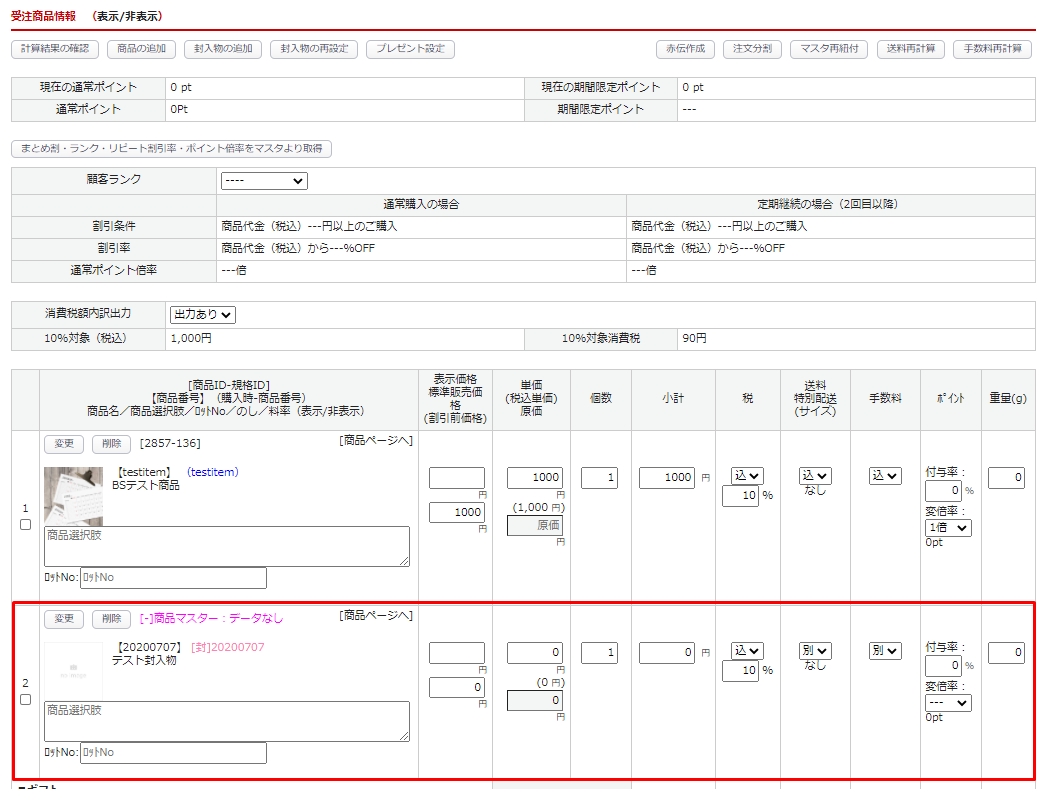Open the 顧客ランク dropdown
1043x789 pixels.
(x=264, y=181)
